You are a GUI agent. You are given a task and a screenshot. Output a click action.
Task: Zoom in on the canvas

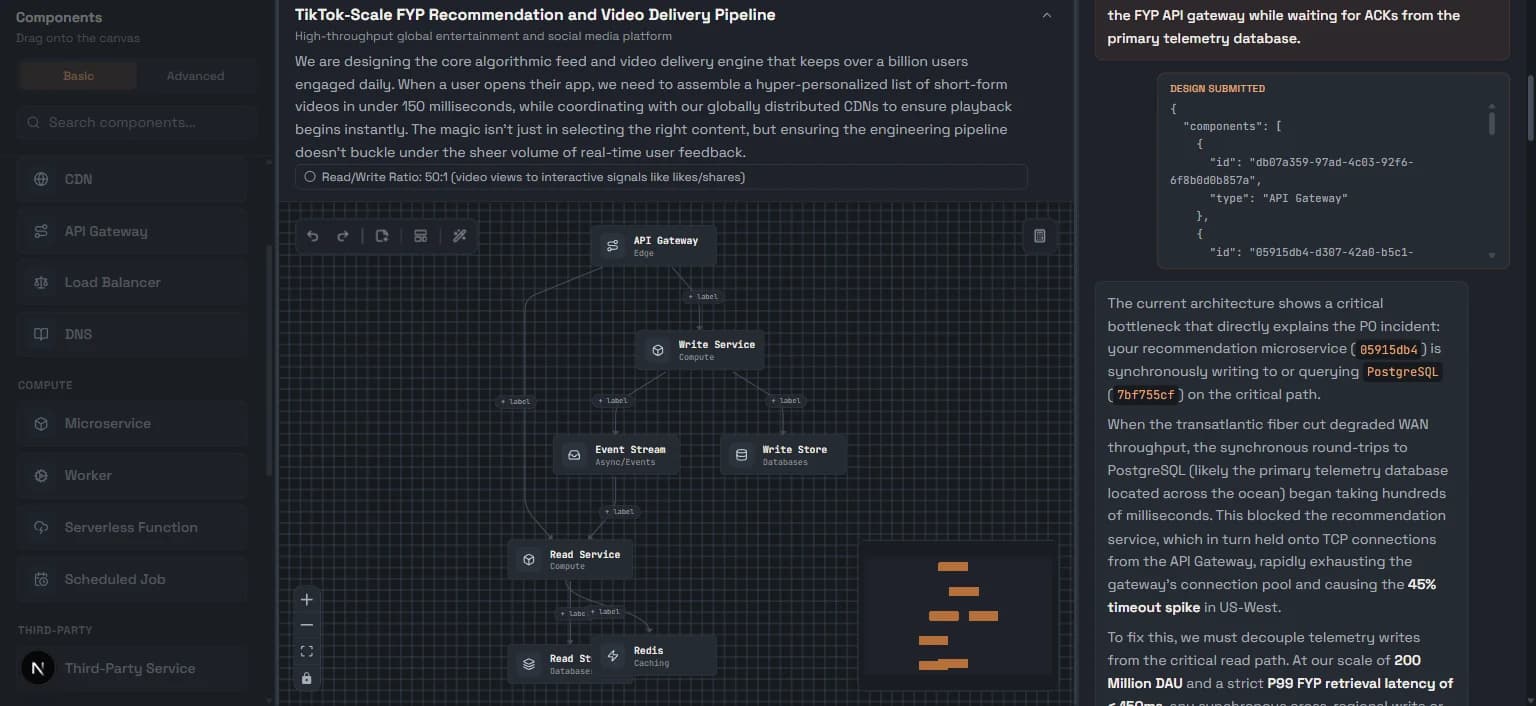coord(307,600)
